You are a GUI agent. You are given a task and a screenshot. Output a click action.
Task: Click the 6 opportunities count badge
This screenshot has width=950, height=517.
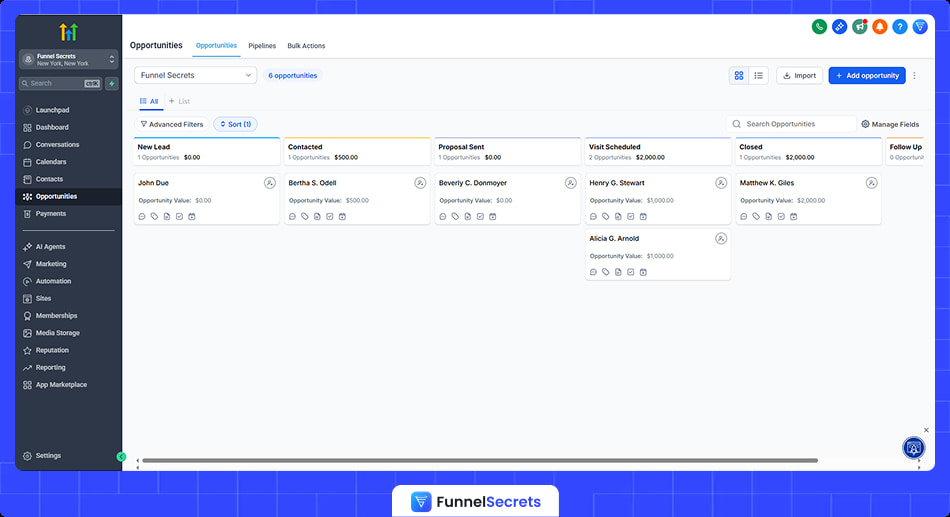(x=293, y=76)
